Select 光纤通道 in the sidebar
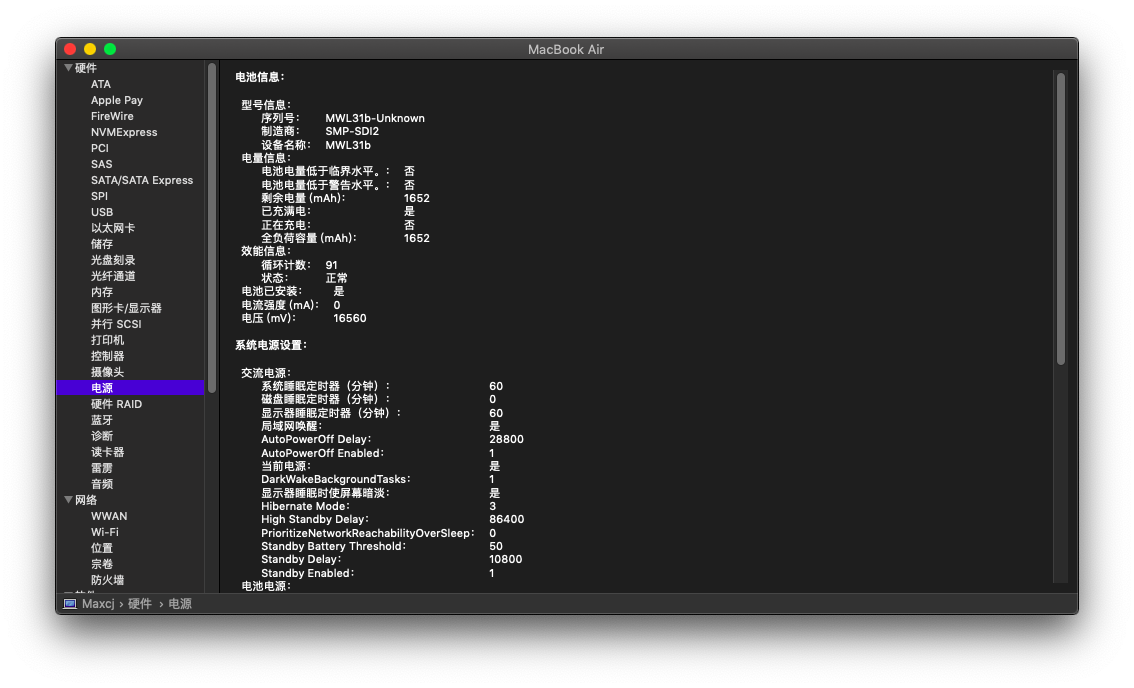 [x=113, y=276]
